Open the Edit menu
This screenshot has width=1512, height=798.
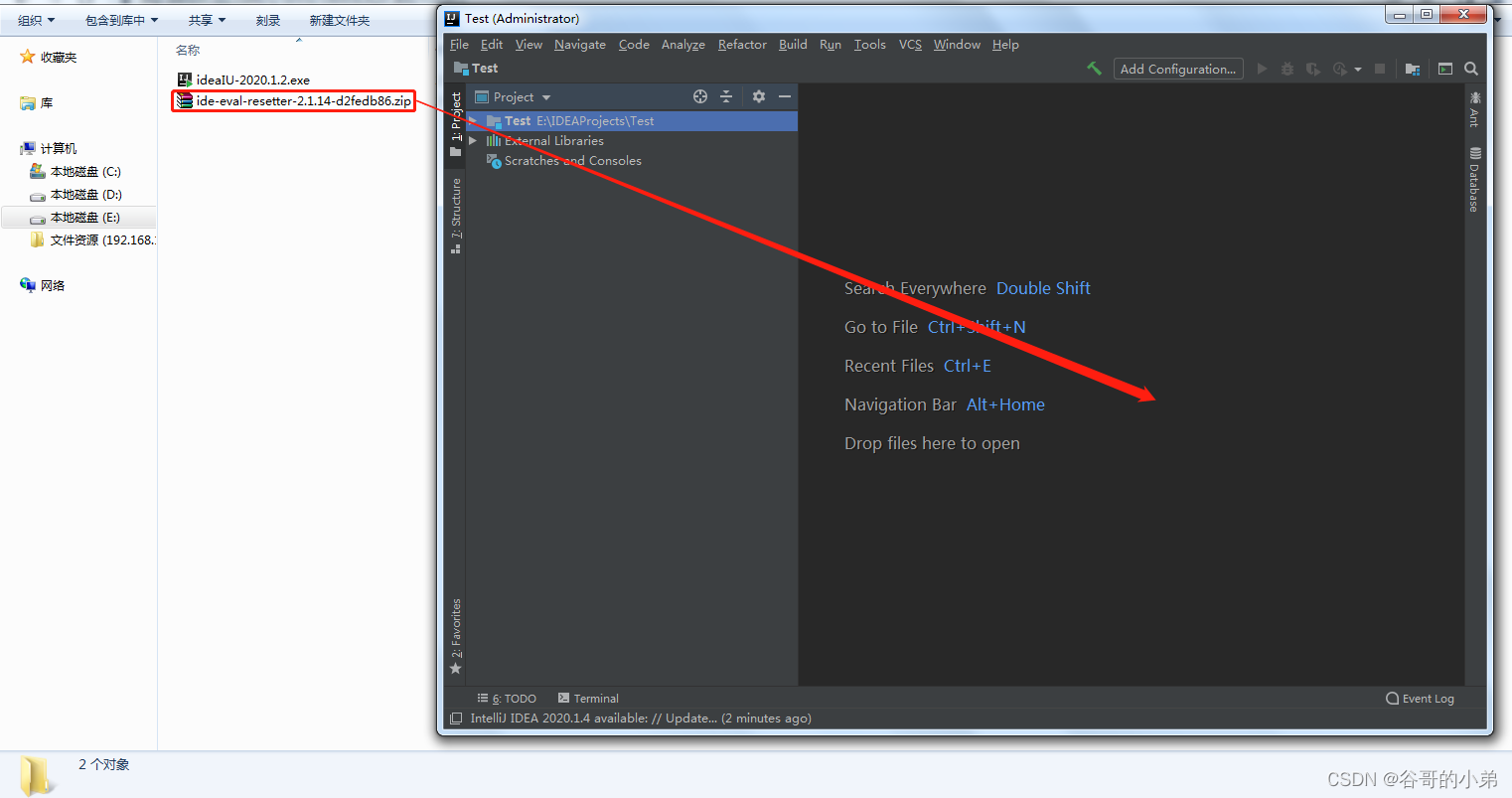[492, 44]
